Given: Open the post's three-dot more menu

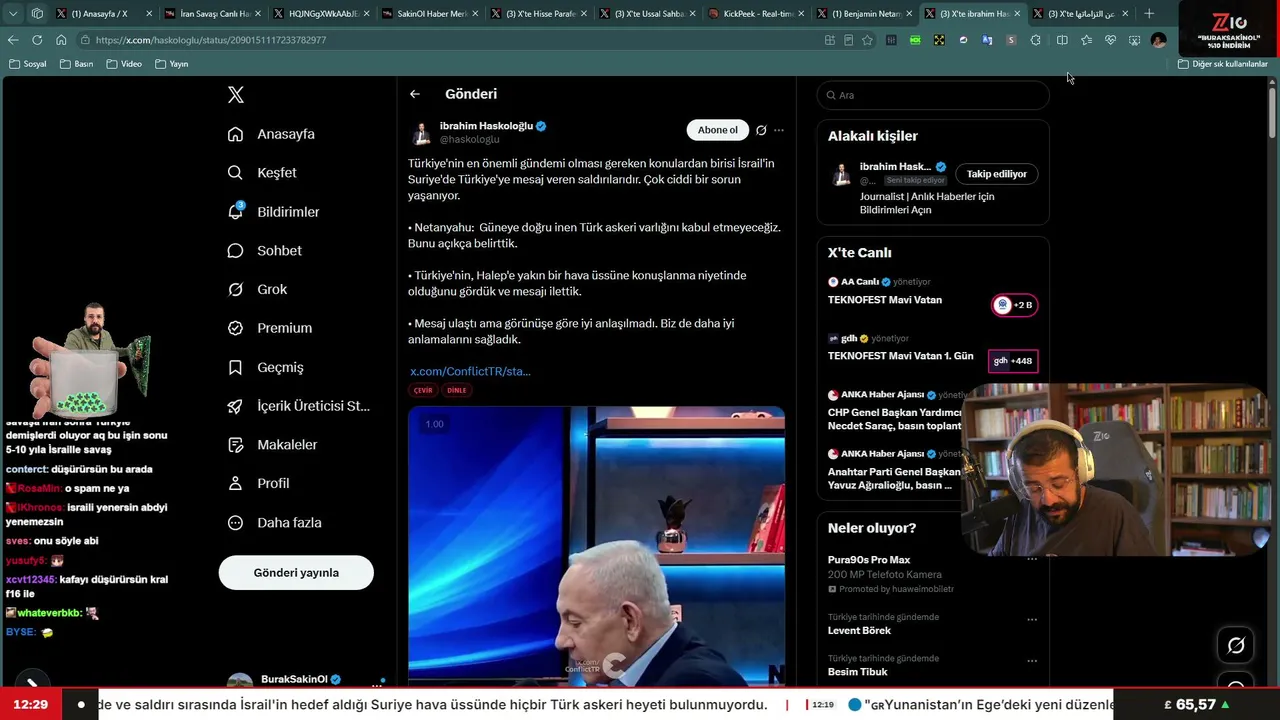Looking at the screenshot, I should click(x=779, y=130).
